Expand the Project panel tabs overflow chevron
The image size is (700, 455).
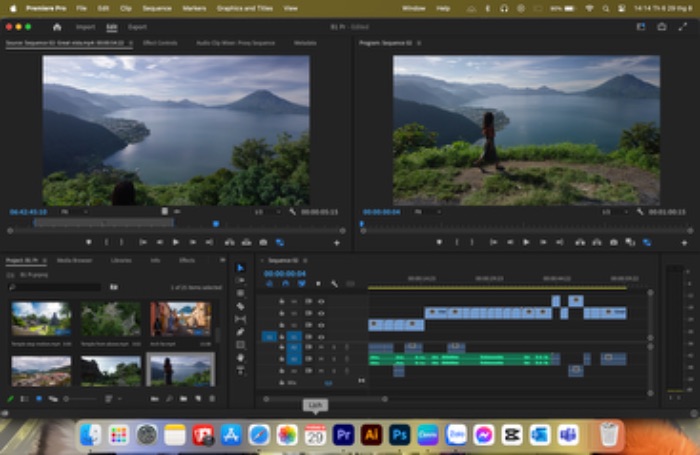point(222,260)
